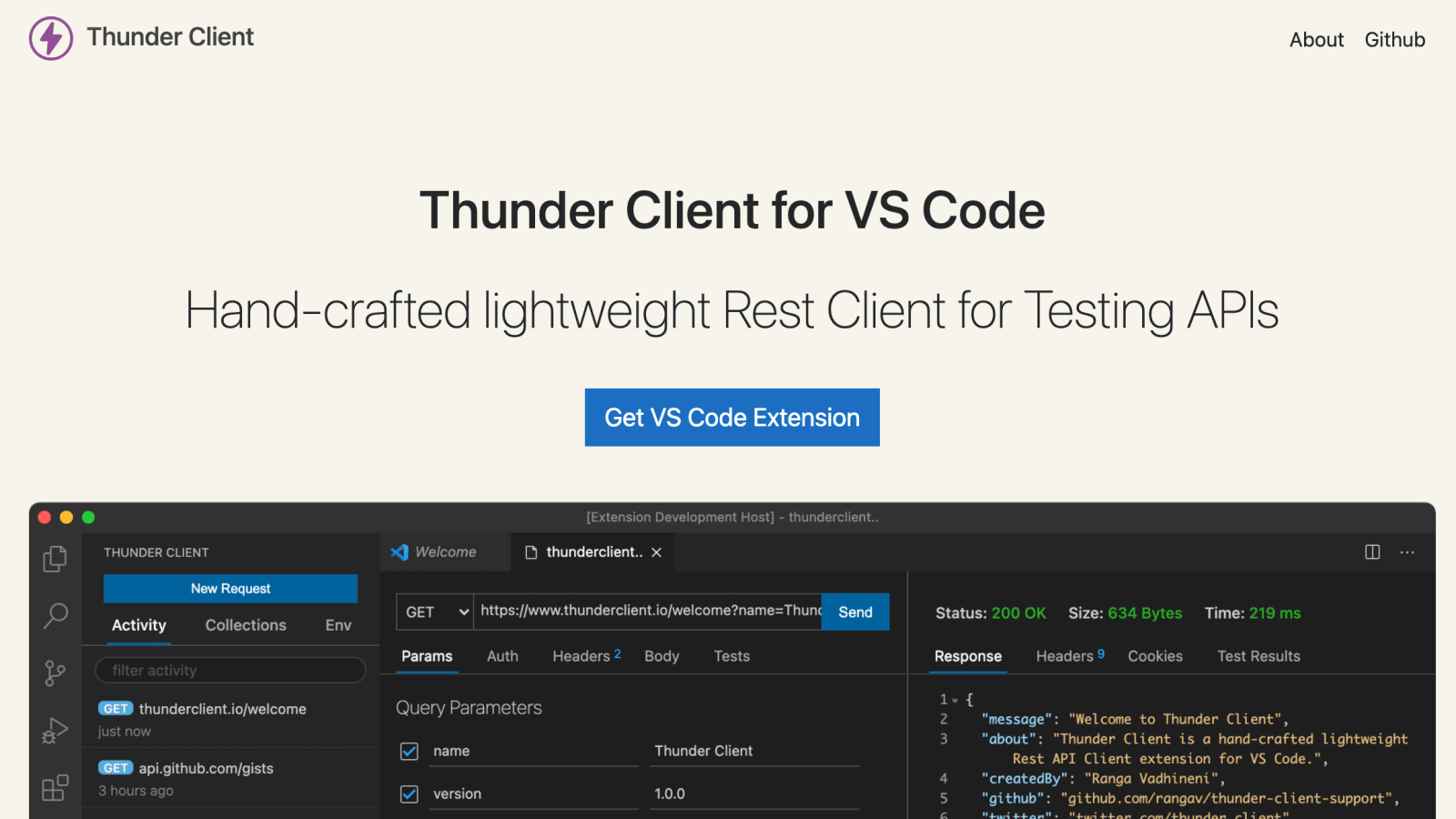Screen dimensions: 1456x819
Task: Switch to the Welcome editor tab
Action: coord(445,552)
